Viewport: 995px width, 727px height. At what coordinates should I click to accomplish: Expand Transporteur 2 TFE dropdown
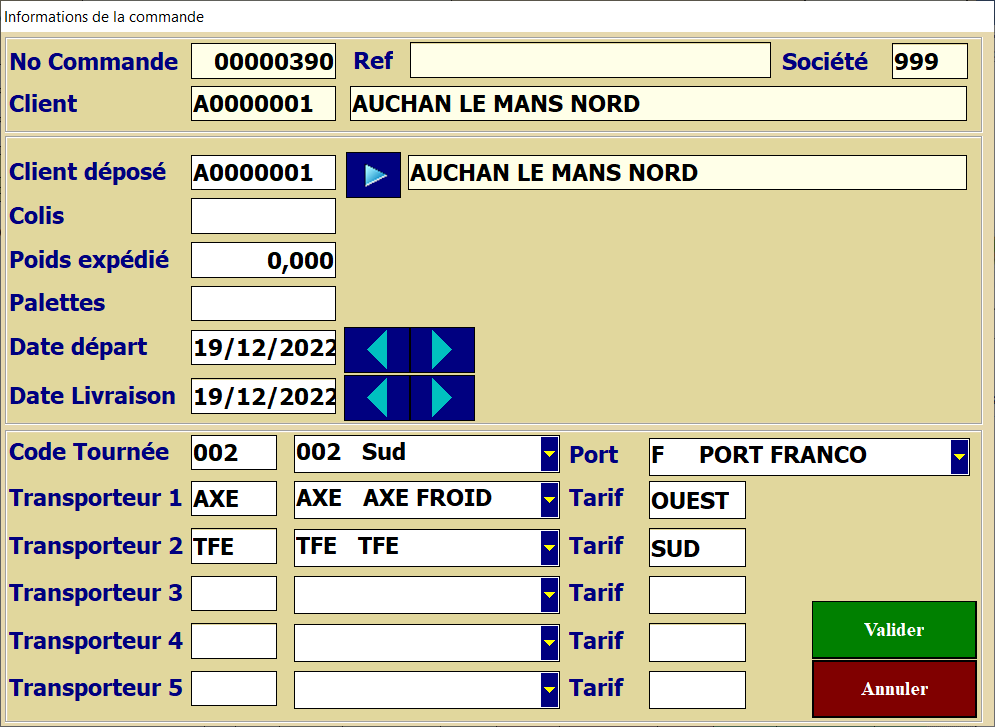549,547
